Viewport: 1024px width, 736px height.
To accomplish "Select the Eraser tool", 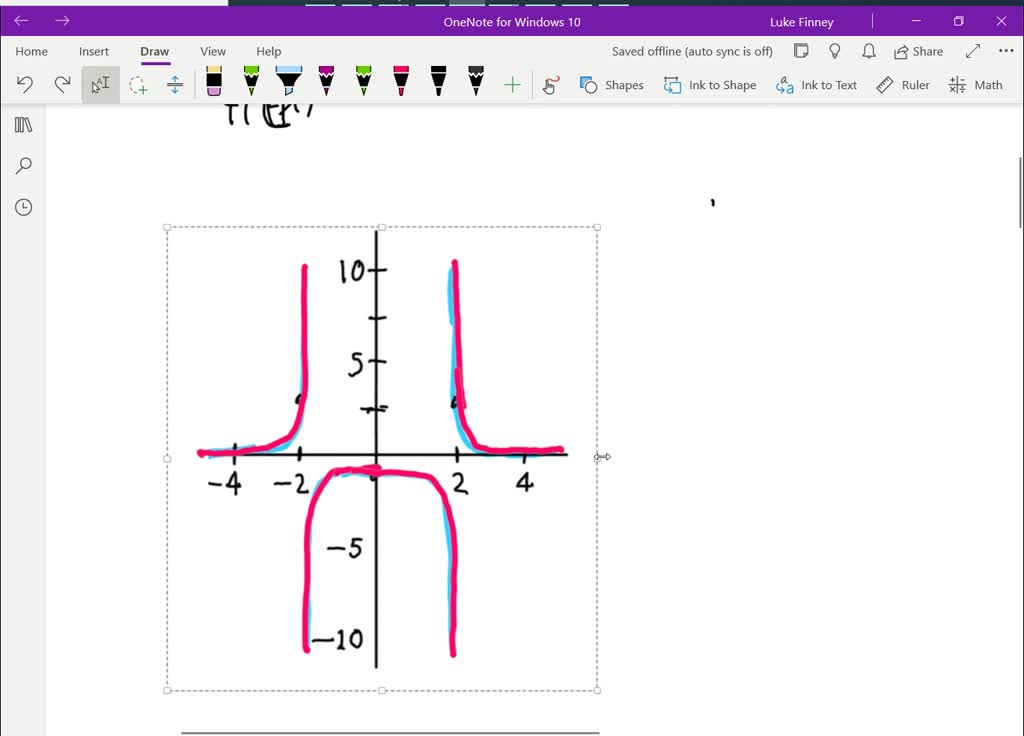I will point(213,85).
